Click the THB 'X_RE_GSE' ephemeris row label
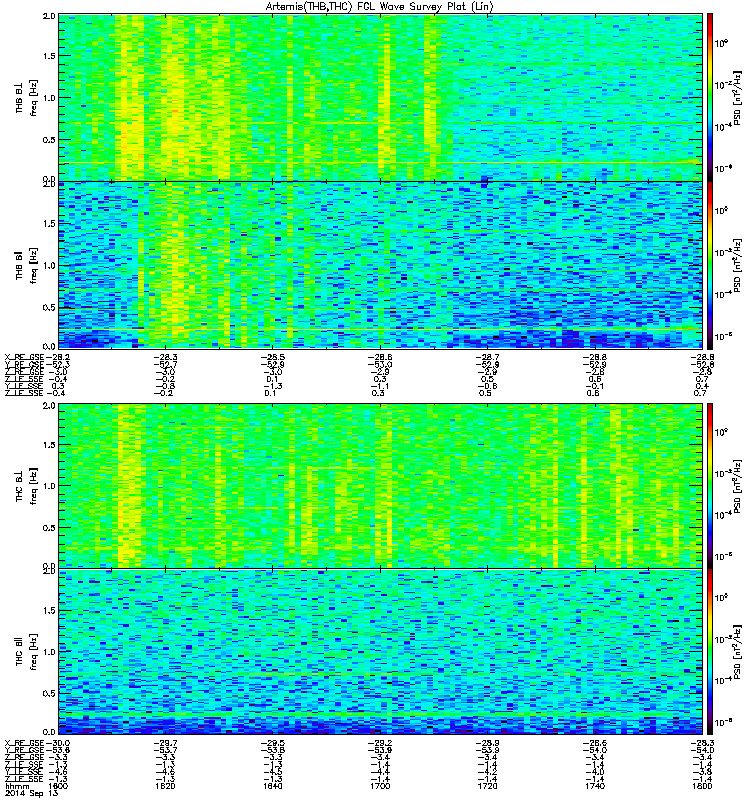This screenshot has height=800, width=750. (x=24, y=357)
